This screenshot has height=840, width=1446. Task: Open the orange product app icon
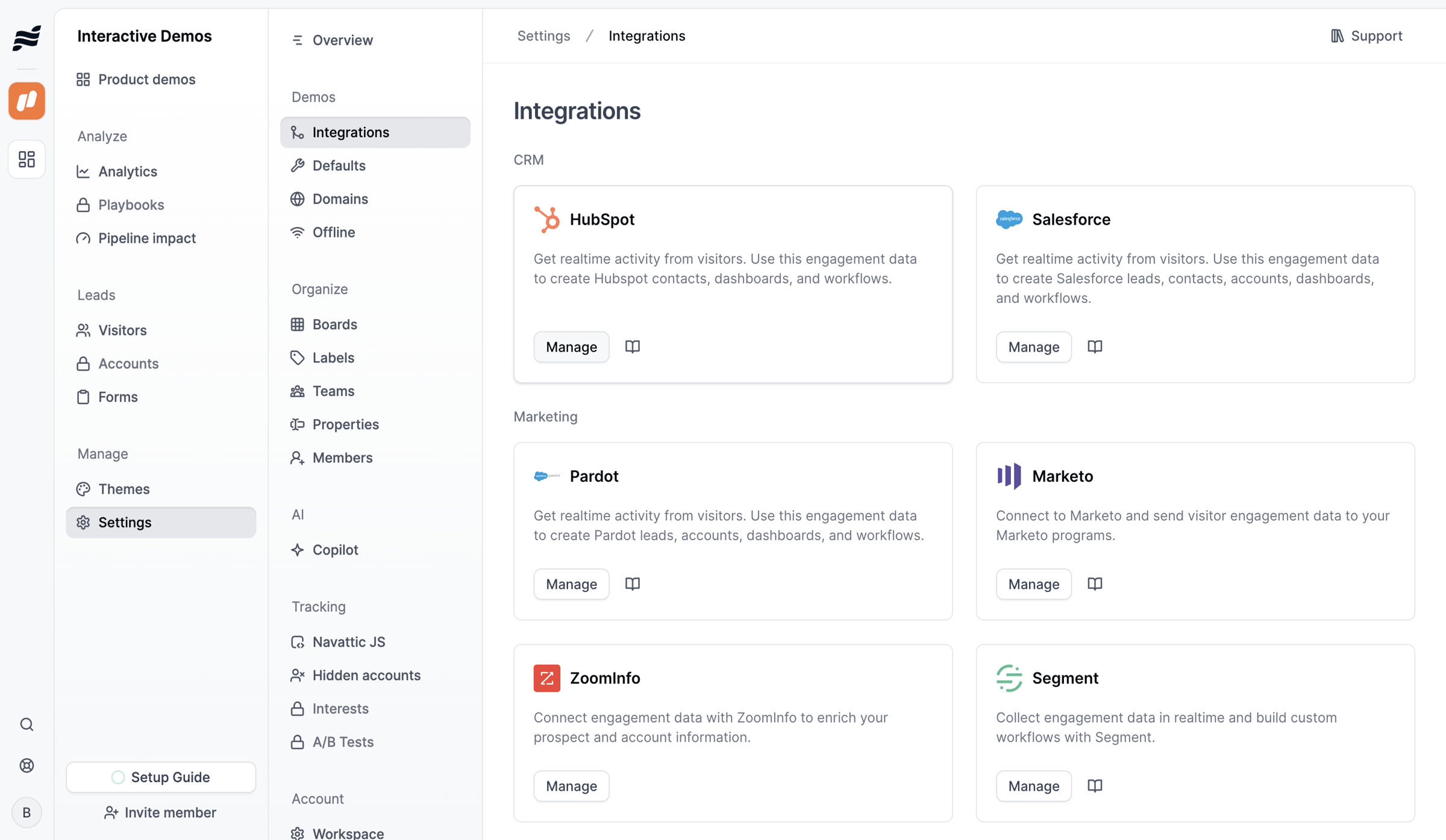[27, 101]
